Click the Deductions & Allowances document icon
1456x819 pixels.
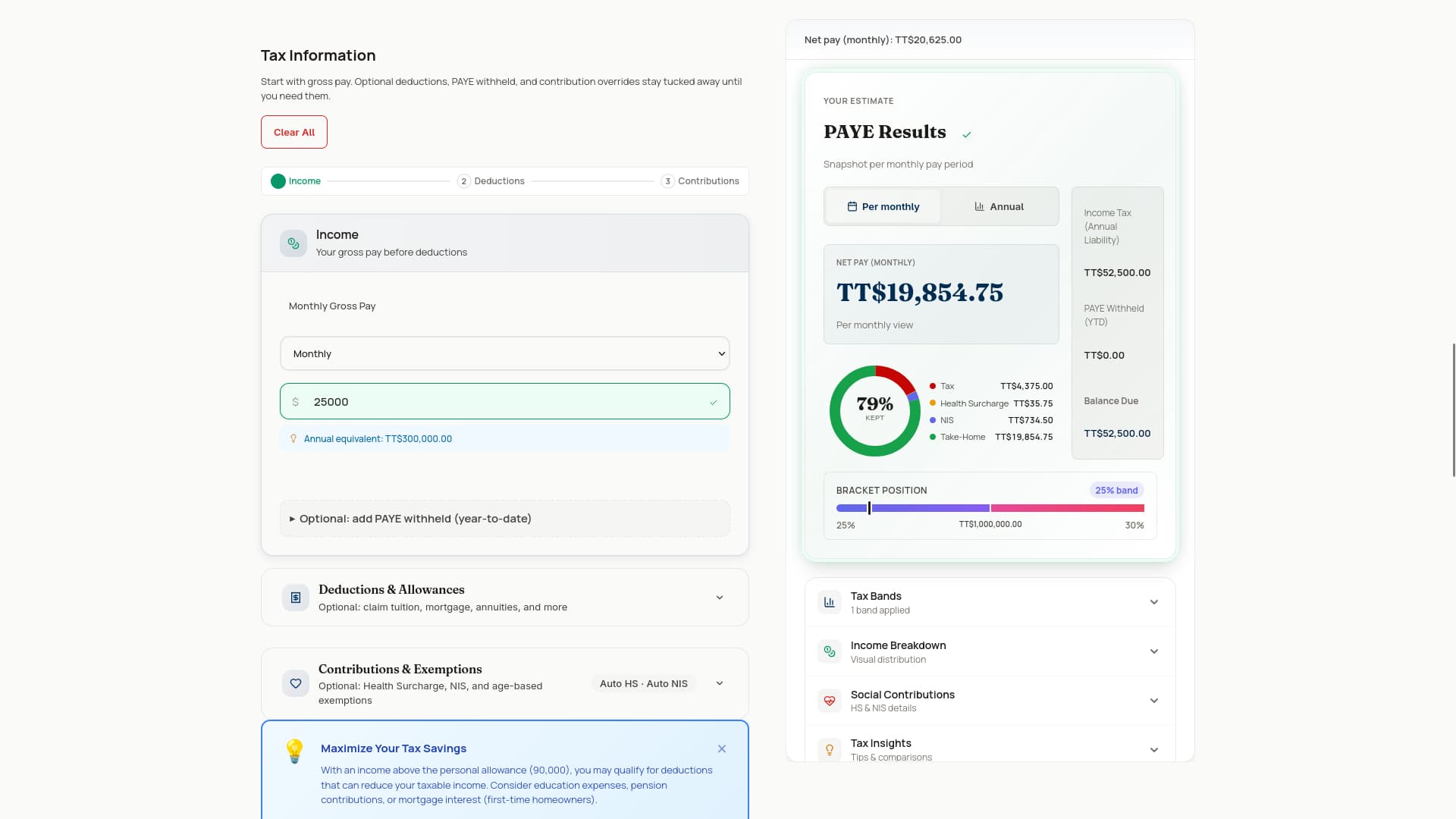[x=296, y=598]
